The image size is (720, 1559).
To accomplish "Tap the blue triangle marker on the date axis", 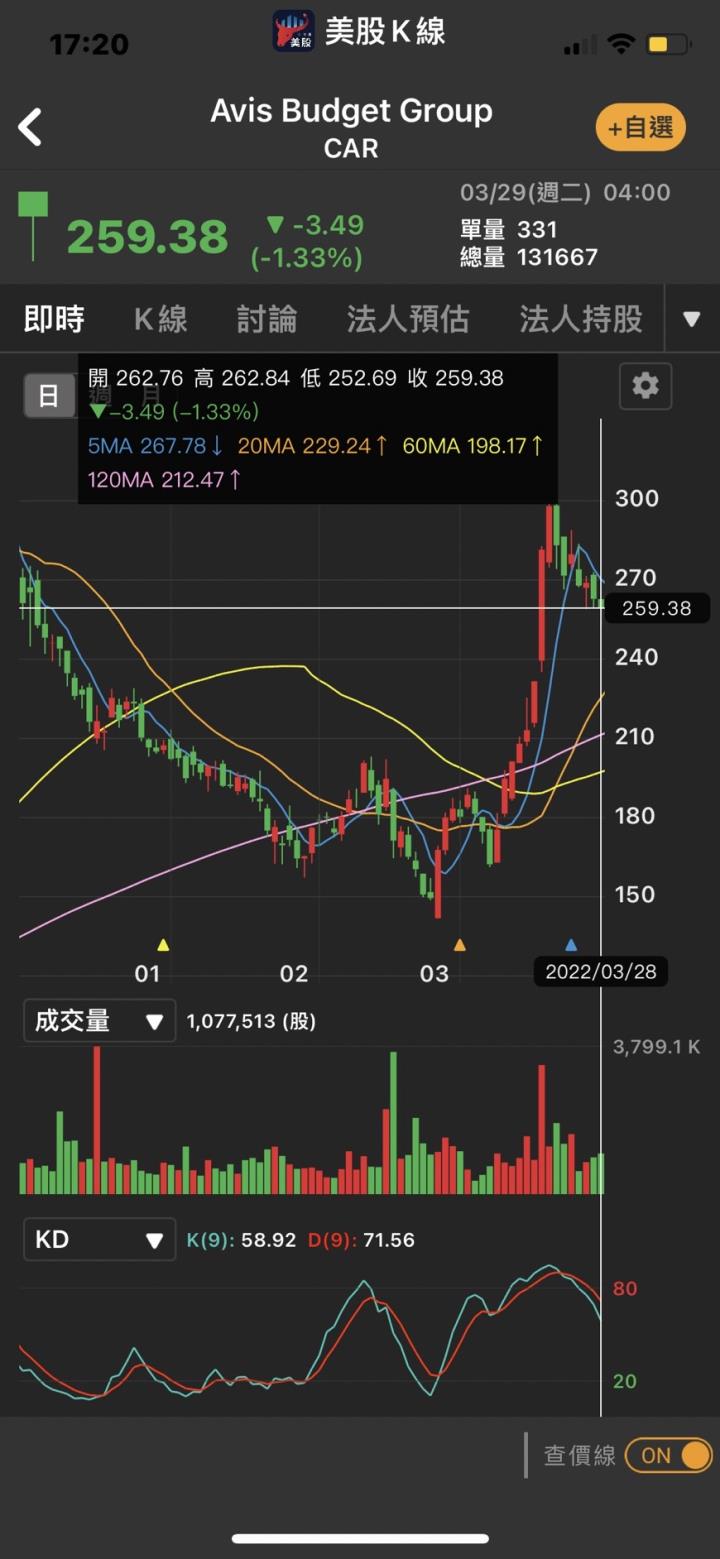I will tap(571, 944).
